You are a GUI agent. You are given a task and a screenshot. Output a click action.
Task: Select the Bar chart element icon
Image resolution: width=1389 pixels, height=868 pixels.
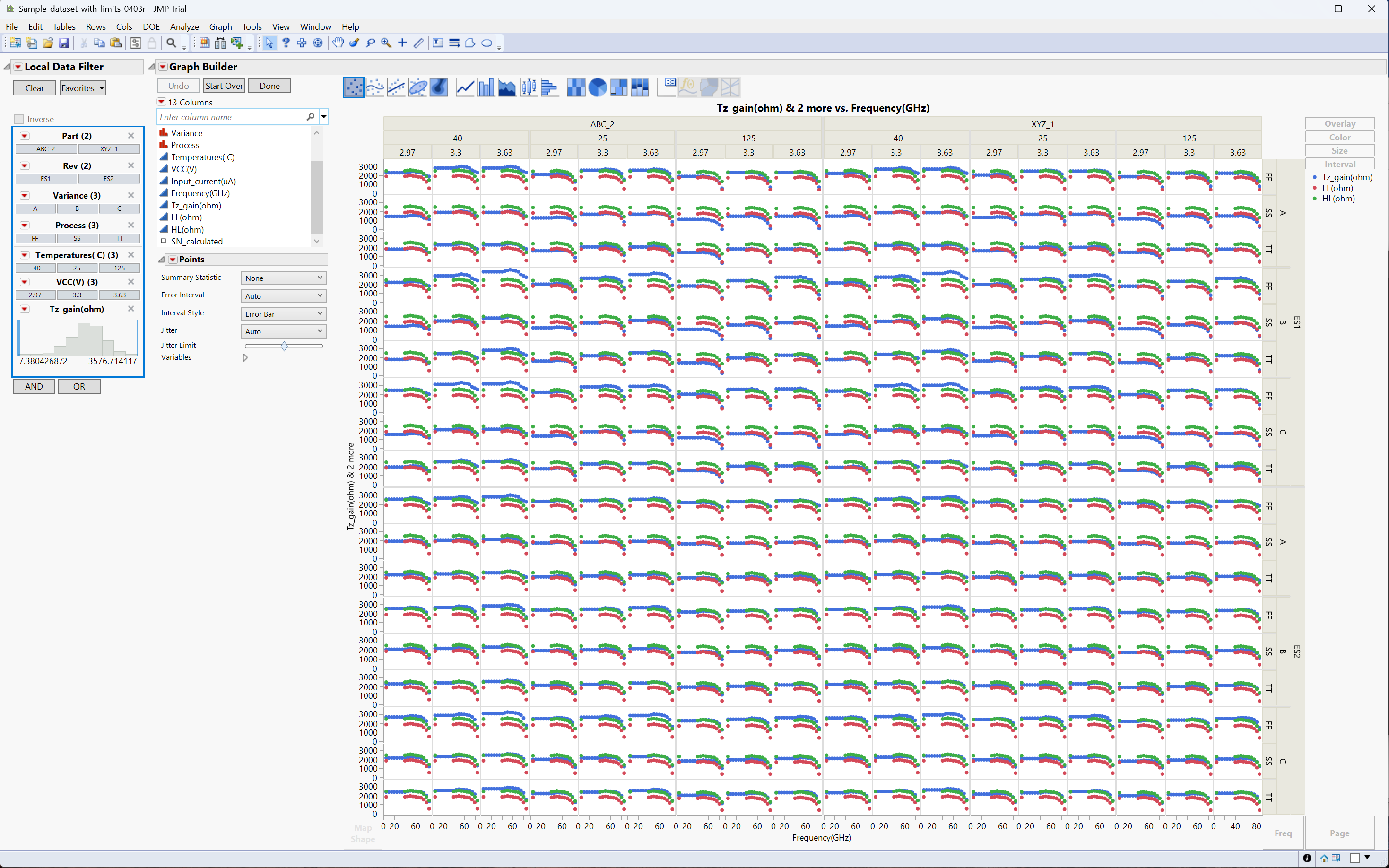pos(486,87)
